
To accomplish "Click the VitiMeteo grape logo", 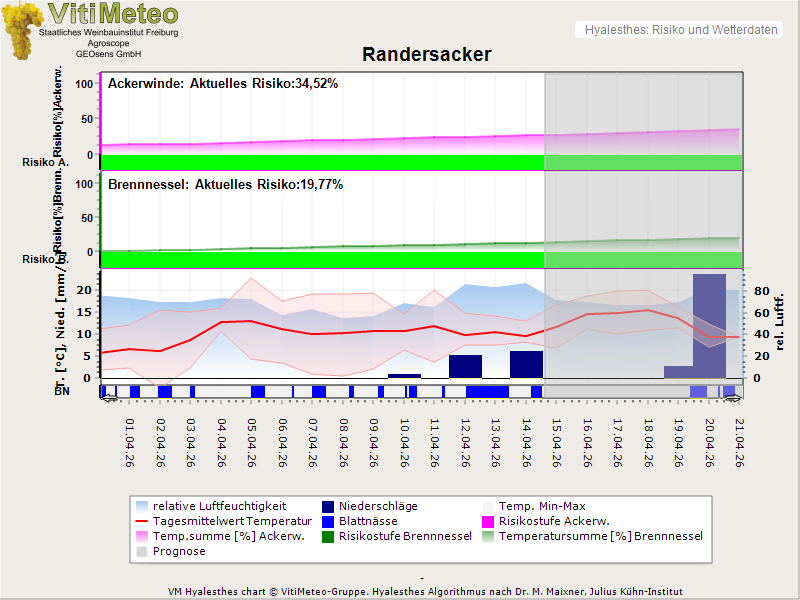I will click(x=22, y=30).
